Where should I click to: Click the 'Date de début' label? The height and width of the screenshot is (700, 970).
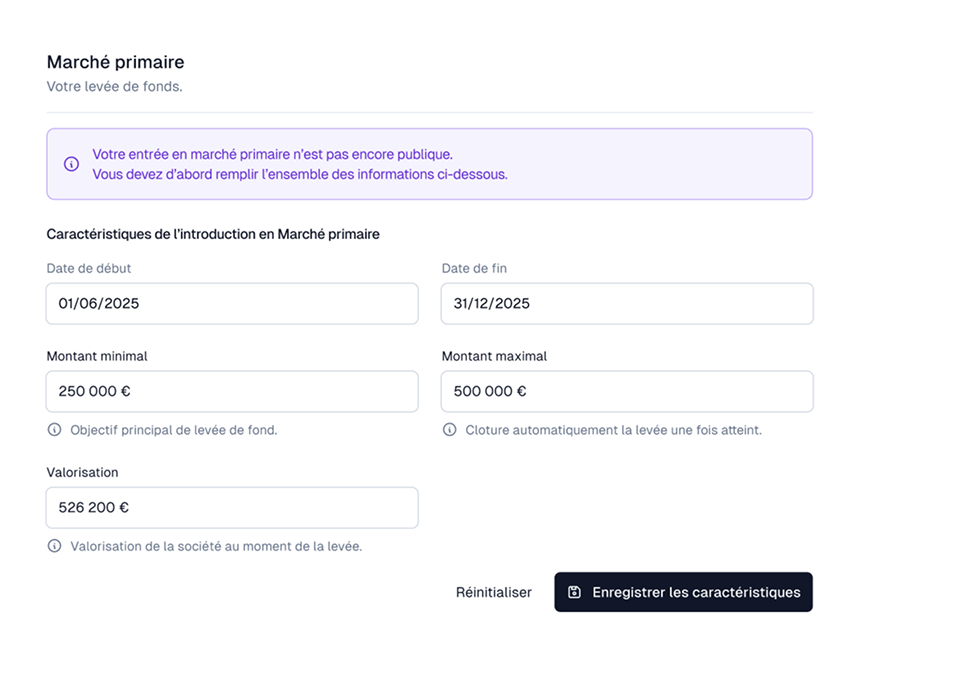pos(89,268)
